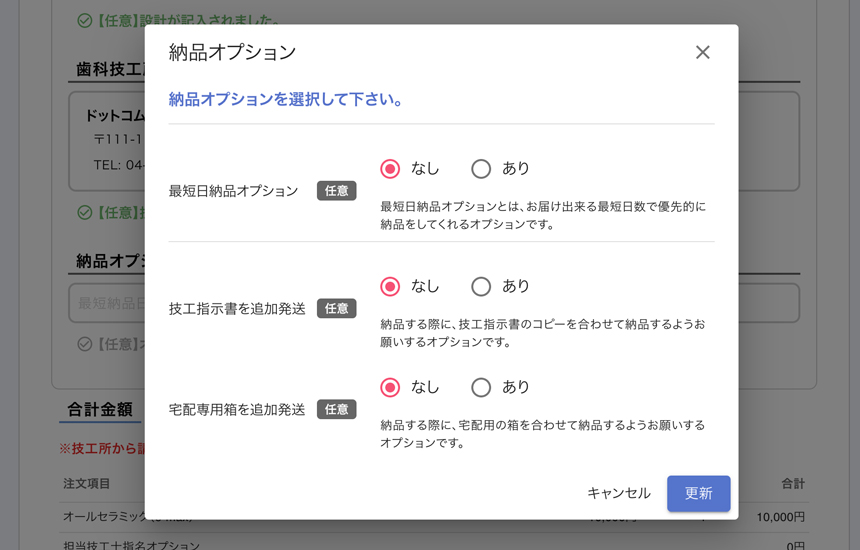The height and width of the screenshot is (550, 860).
Task: Click 任意 badge beside 技工指示書を追加発送
Action: click(x=336, y=309)
